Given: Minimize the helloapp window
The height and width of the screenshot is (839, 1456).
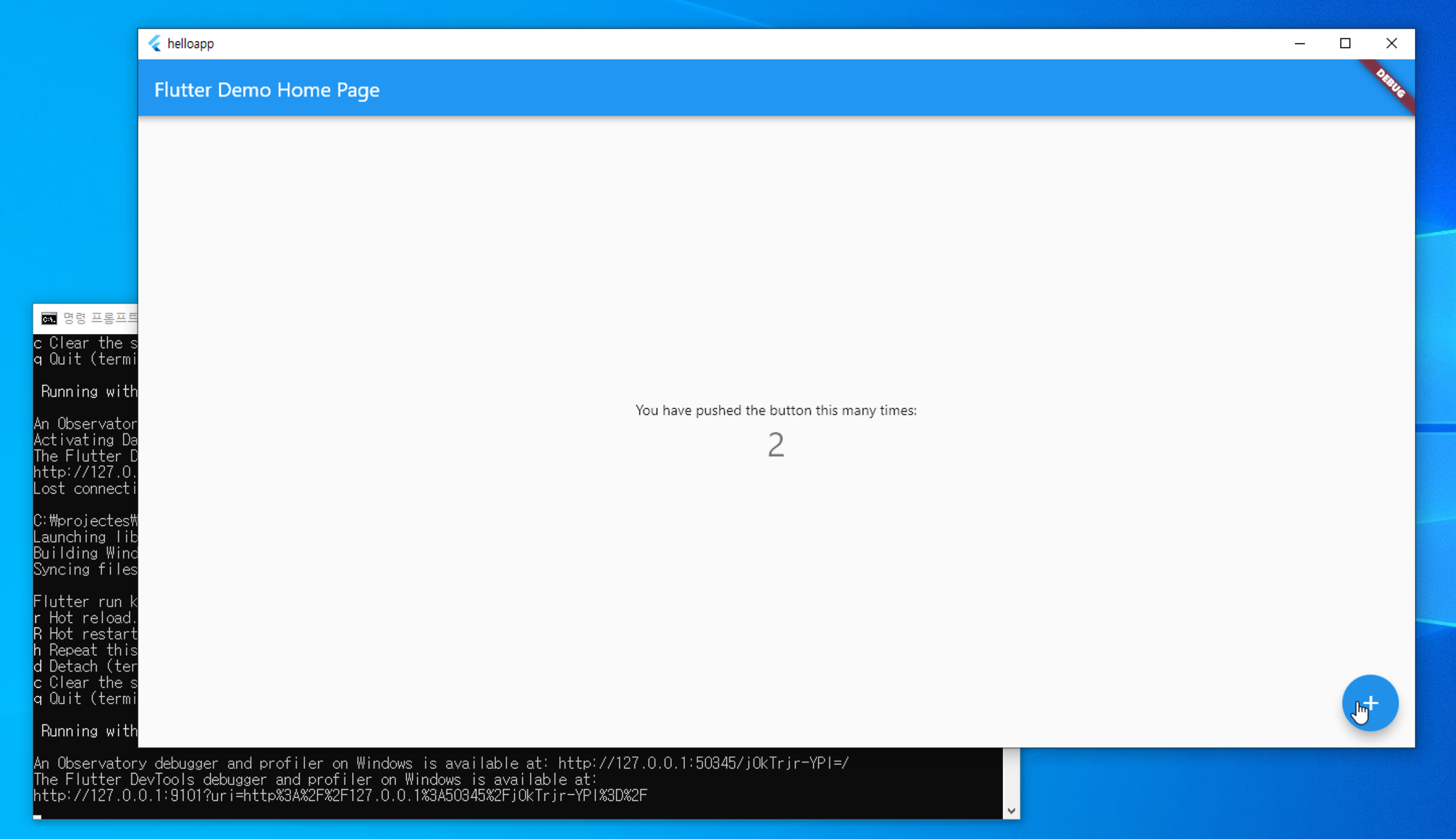Looking at the screenshot, I should coord(1300,44).
